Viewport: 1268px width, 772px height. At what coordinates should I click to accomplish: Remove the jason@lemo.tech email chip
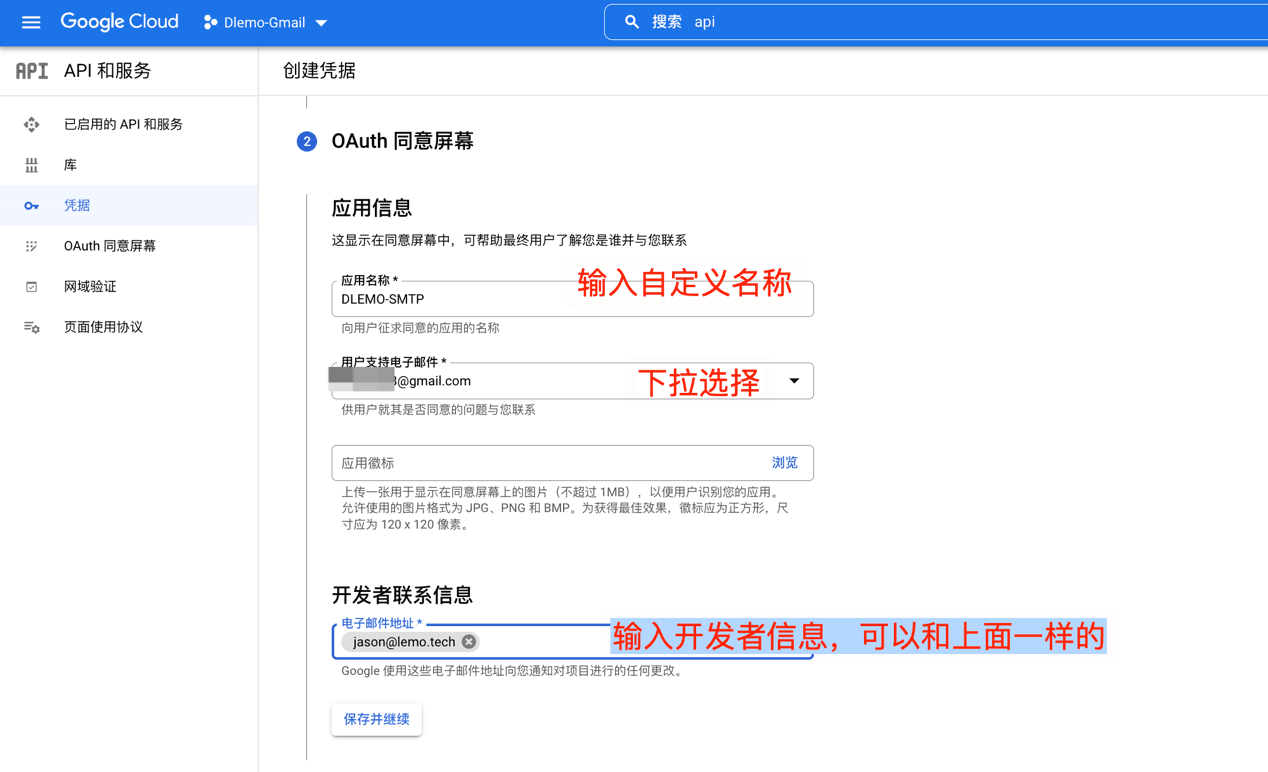(x=469, y=642)
